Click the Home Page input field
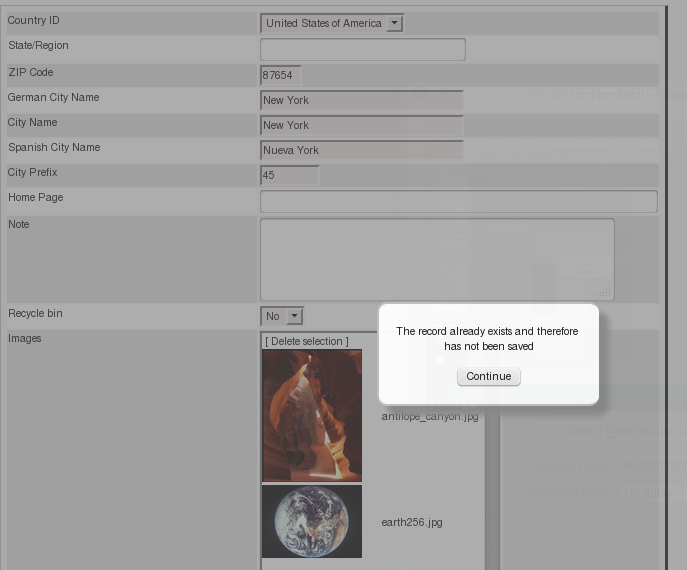 pos(458,201)
